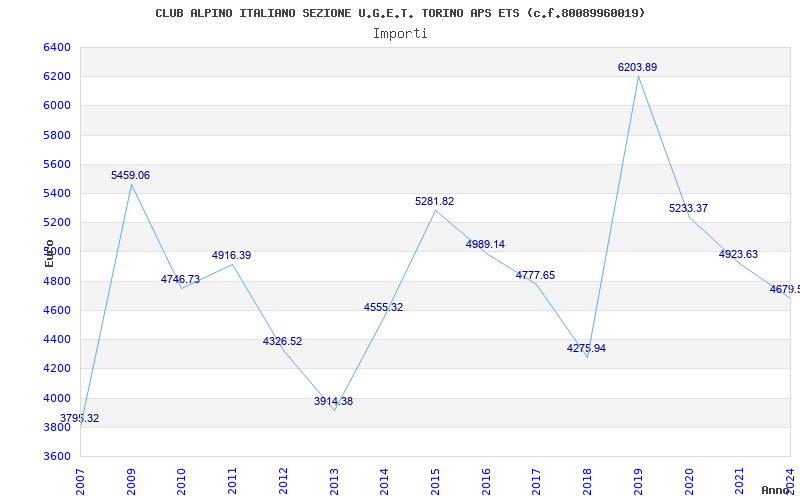Click the x-axis year 2010
This screenshot has width=800, height=500.
click(182, 482)
